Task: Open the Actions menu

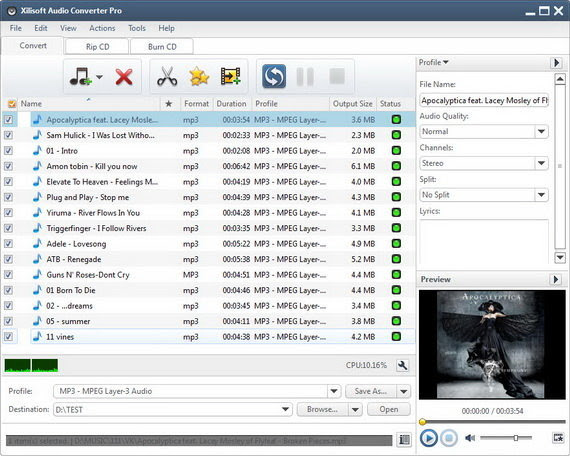Action: pos(102,28)
